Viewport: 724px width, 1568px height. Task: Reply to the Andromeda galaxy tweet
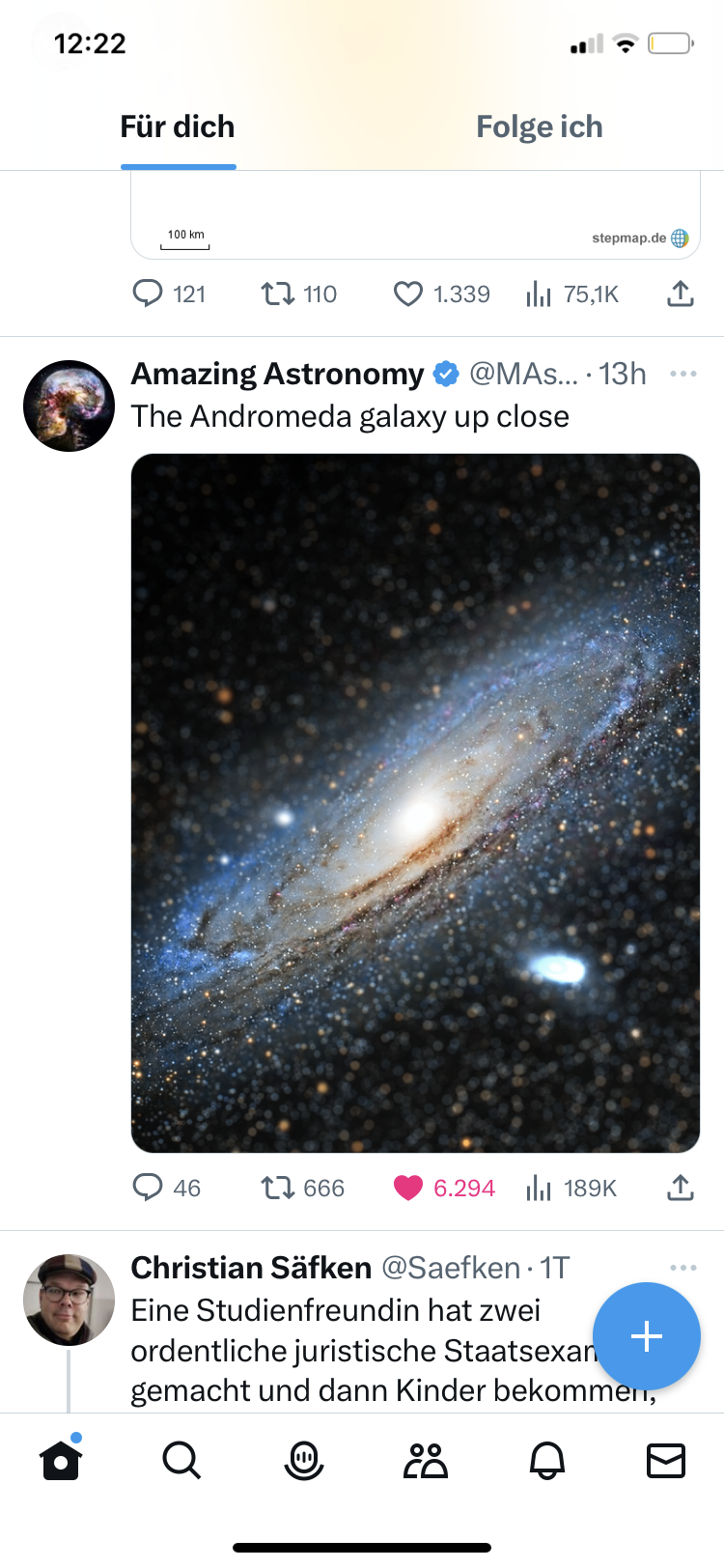coord(166,1188)
